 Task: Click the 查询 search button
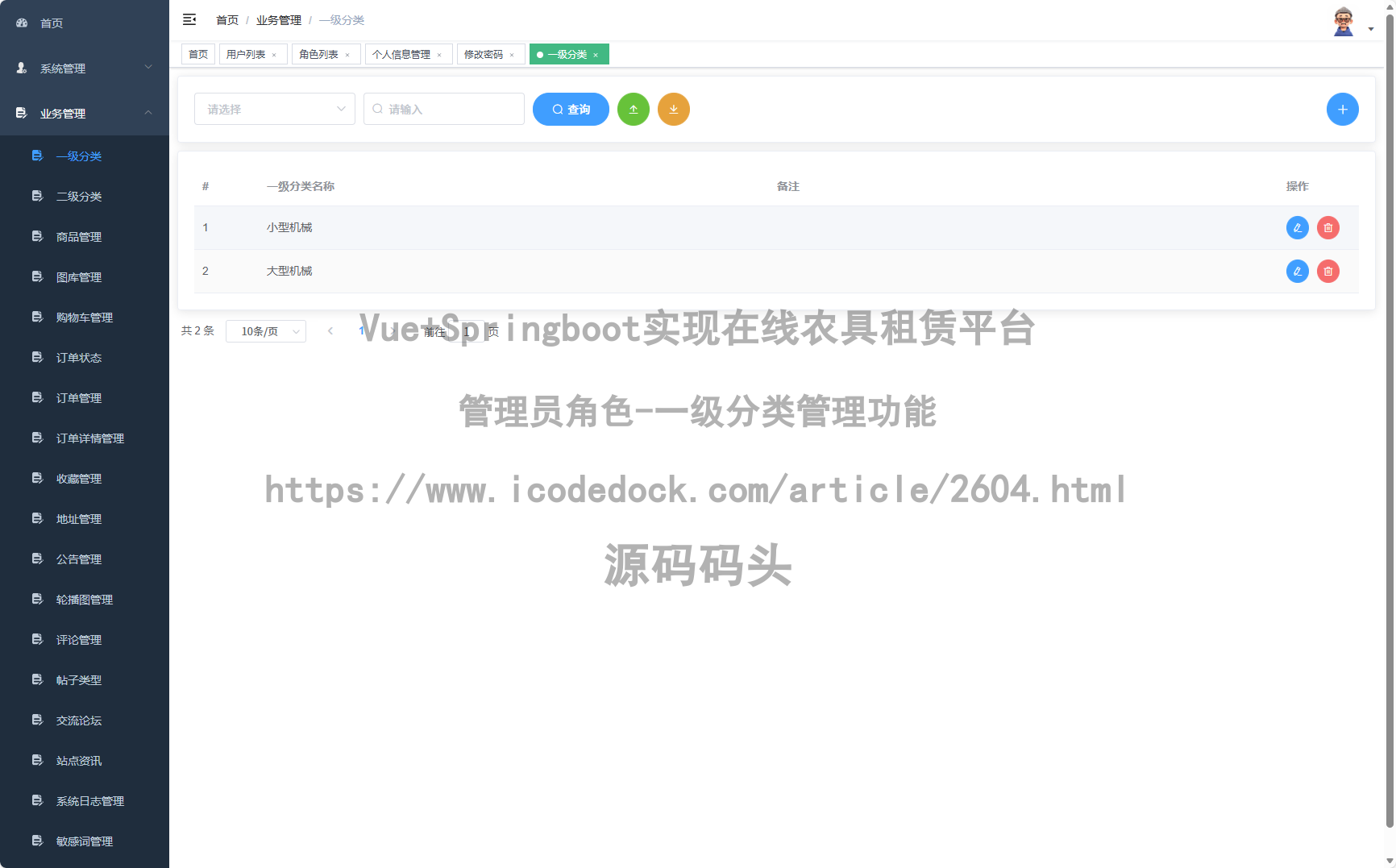571,109
